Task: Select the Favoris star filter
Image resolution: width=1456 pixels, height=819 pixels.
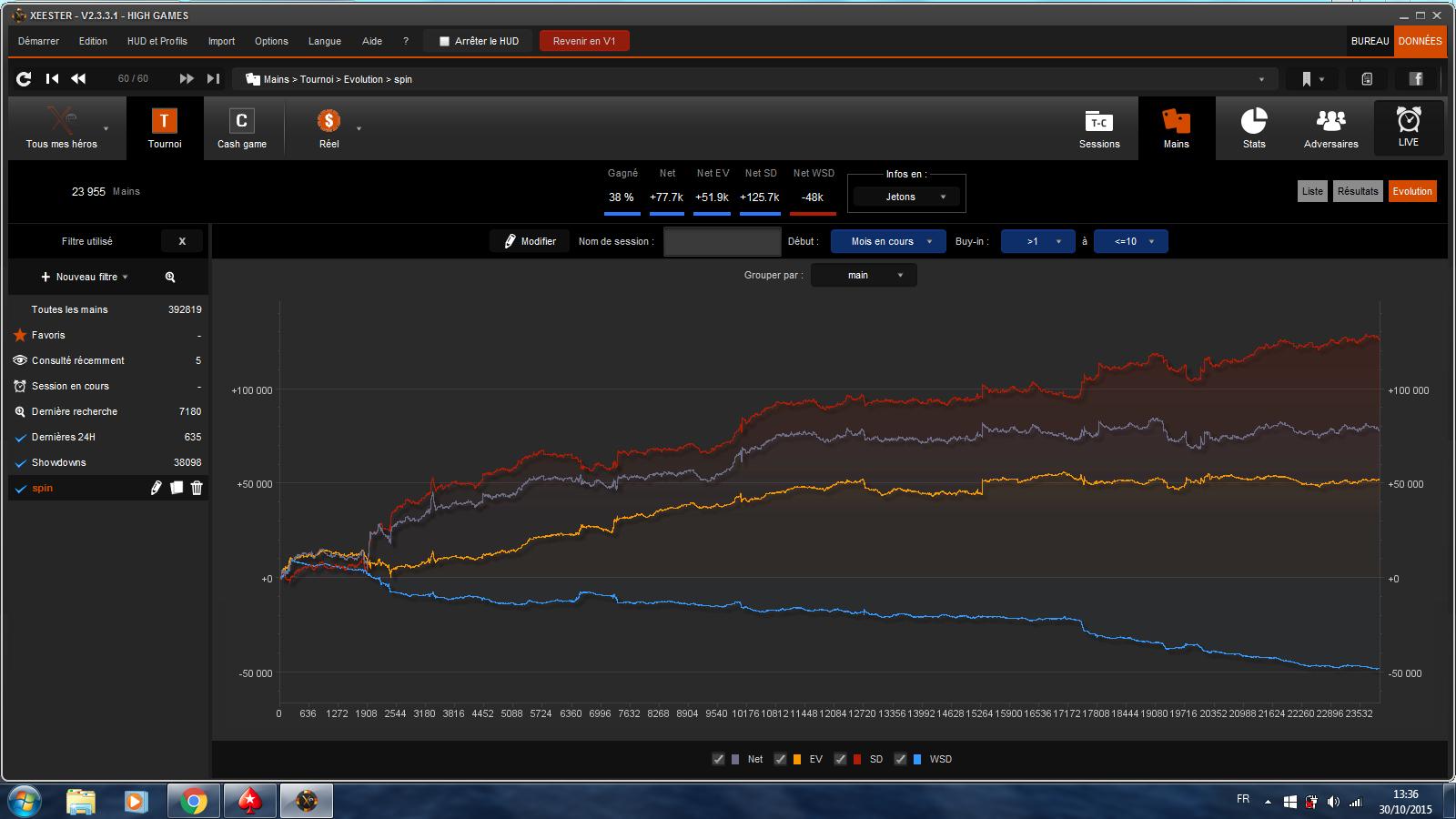Action: 107,335
